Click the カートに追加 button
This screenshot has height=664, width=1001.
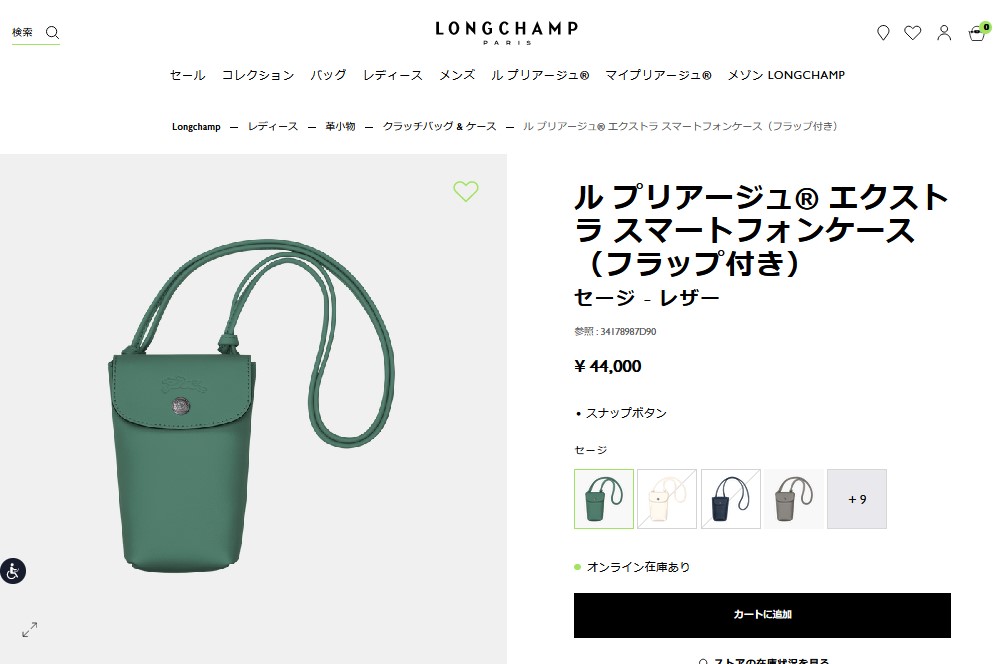tap(762, 615)
